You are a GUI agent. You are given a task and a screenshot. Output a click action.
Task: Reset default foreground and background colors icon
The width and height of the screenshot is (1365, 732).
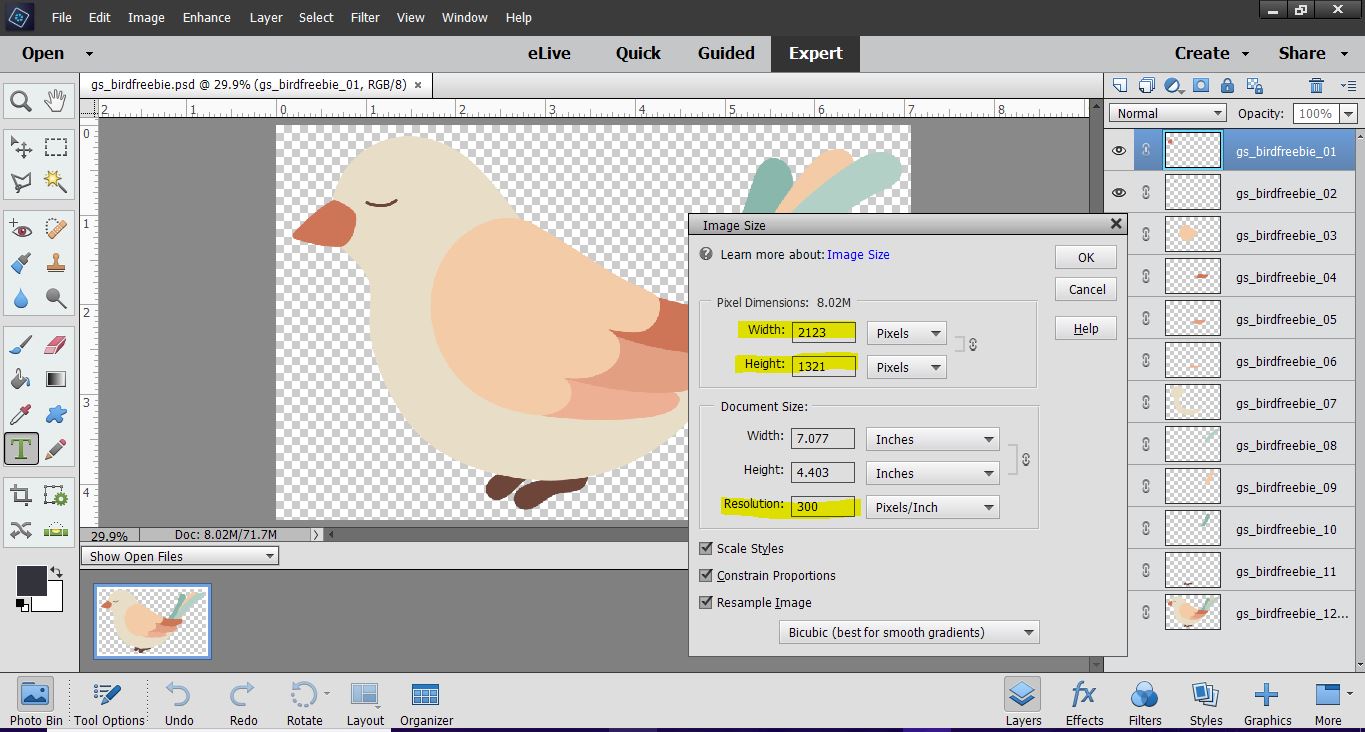[x=22, y=604]
